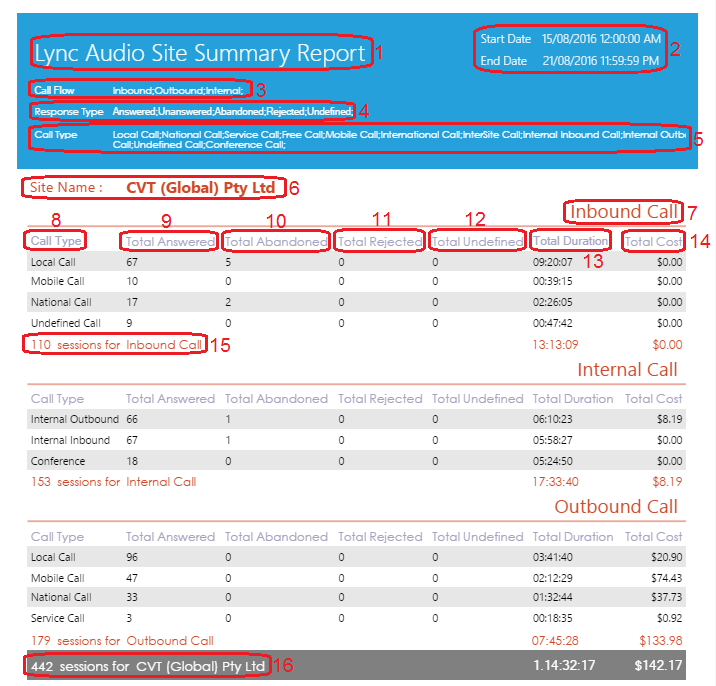Image resolution: width=716 pixels, height=686 pixels.
Task: Click Total Cost header in Outbound table
Action: 653,537
